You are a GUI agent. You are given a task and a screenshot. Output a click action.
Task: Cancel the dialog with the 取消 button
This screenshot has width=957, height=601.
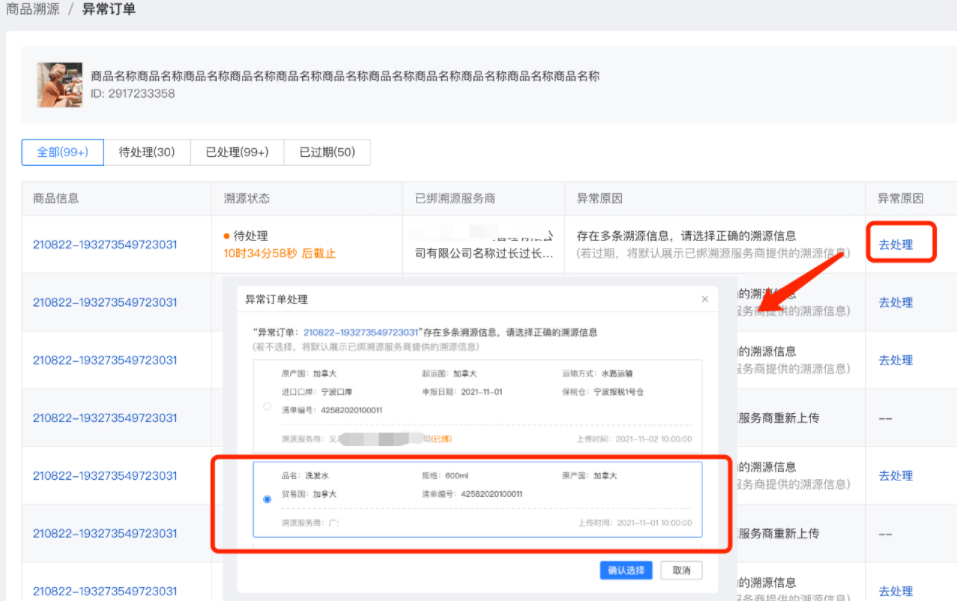click(x=681, y=570)
